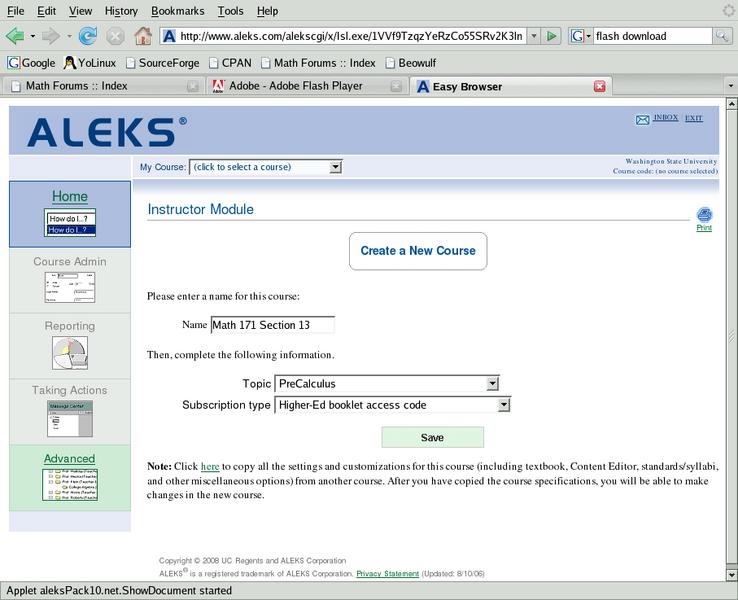Open the Taking Actions message center icon
Screen dimensions: 738x600
[70, 418]
